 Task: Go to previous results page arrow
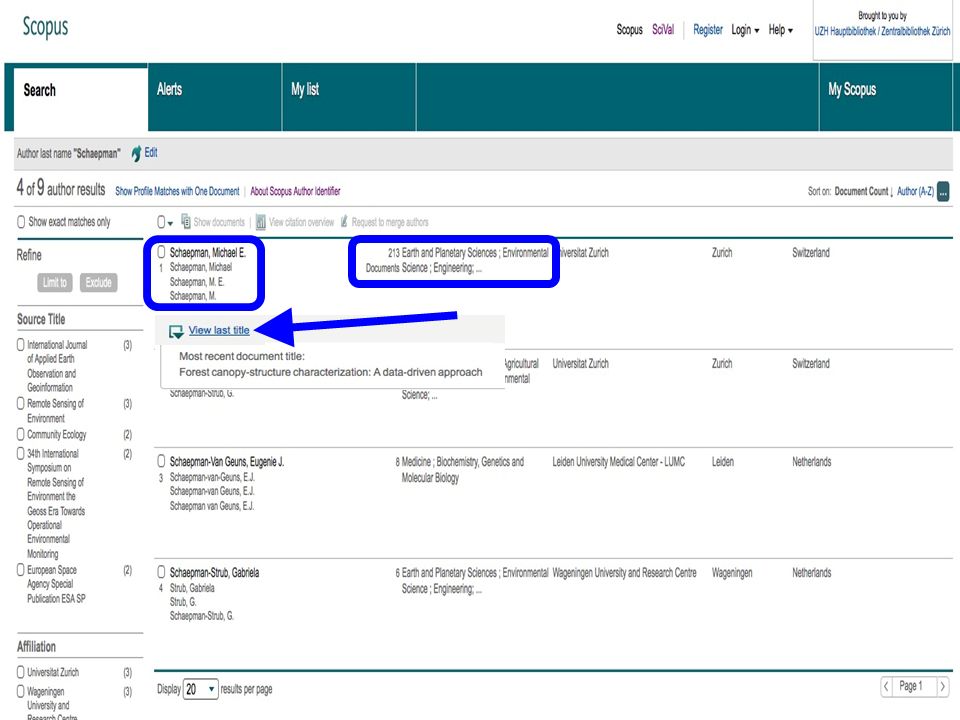887,686
